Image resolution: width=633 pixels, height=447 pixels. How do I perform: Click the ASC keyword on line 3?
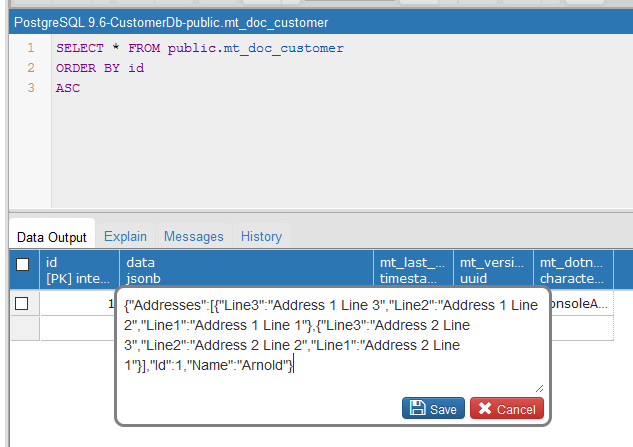pyautogui.click(x=68, y=88)
